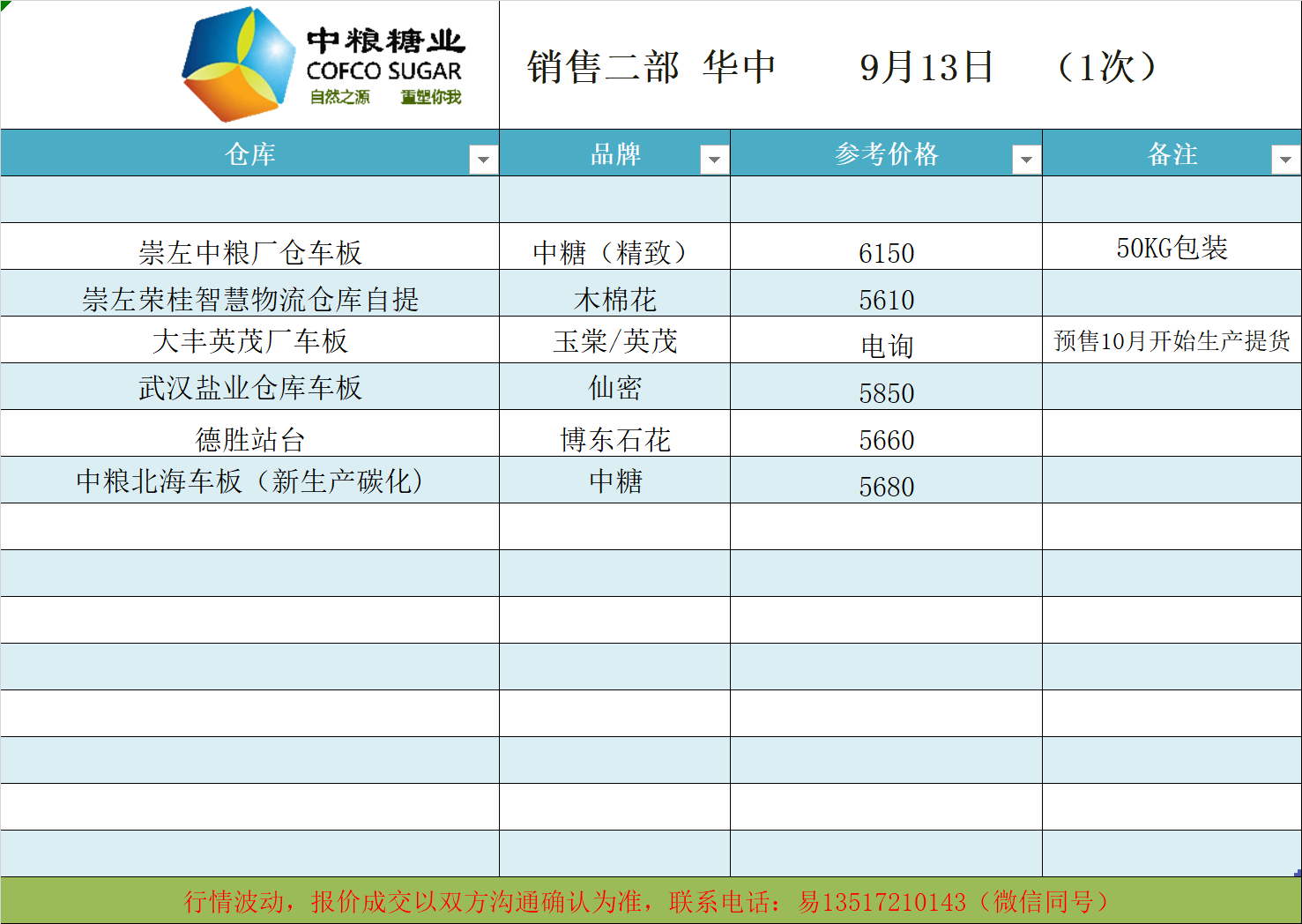
Task: Click the COFCO Sugar logo image
Action: click(323, 65)
